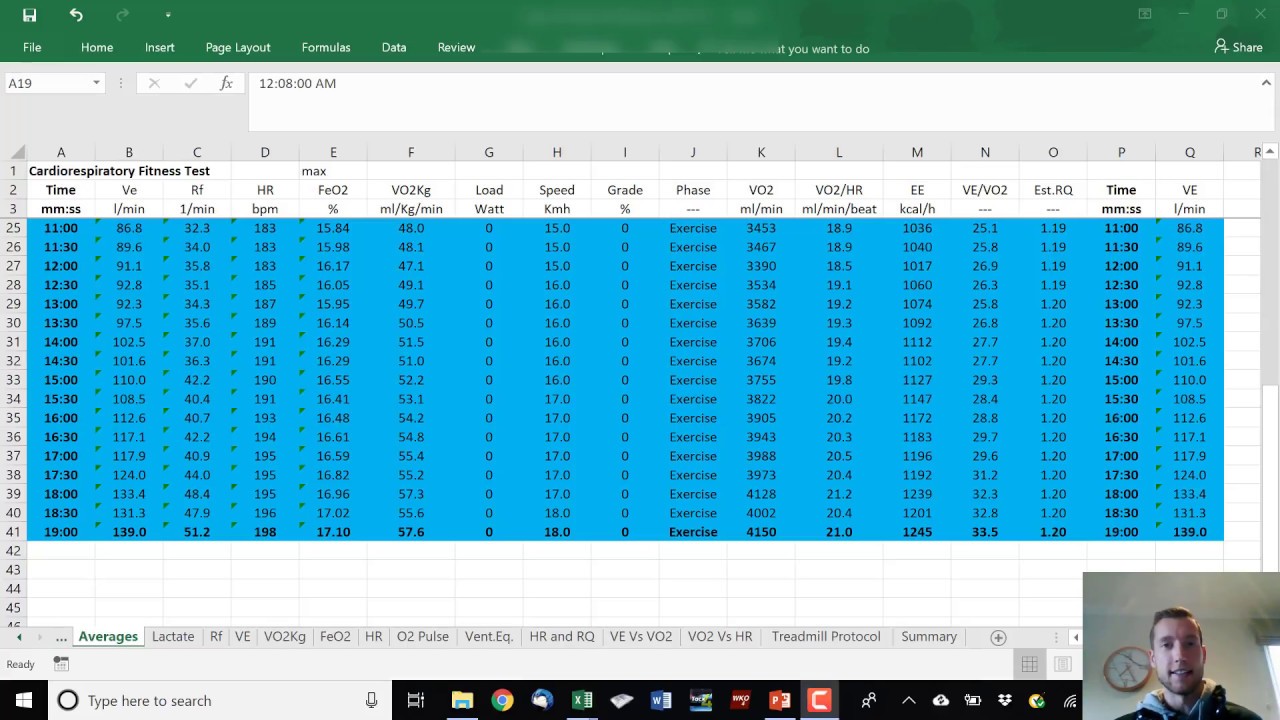Open the Quick Access Toolbar customize dropdown
The image size is (1280, 720).
pos(168,15)
